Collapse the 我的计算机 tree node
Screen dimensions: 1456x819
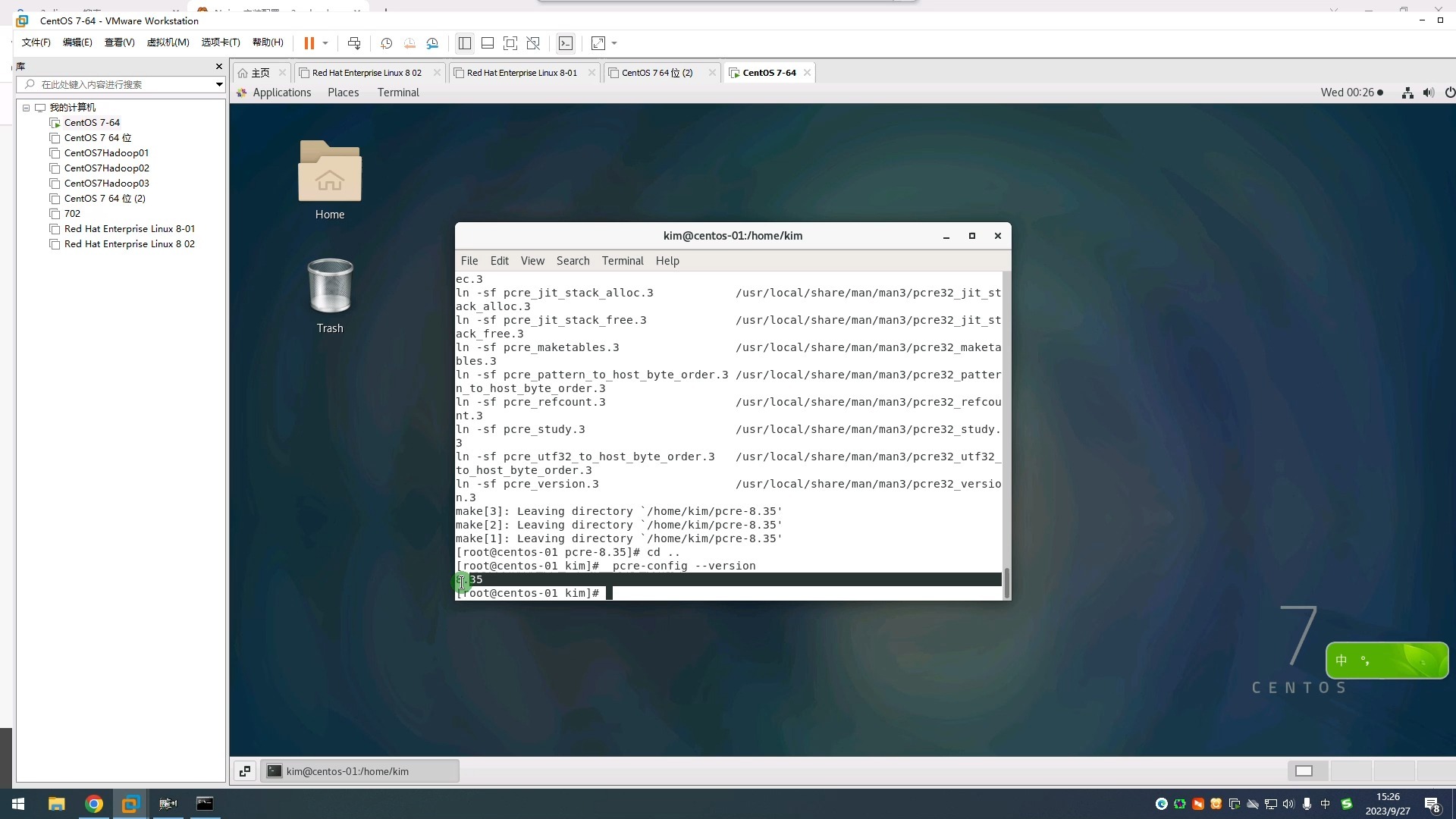27,108
